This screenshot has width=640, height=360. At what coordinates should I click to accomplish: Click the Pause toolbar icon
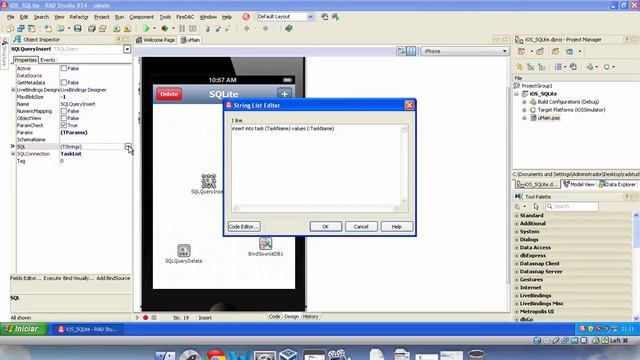click(x=182, y=29)
